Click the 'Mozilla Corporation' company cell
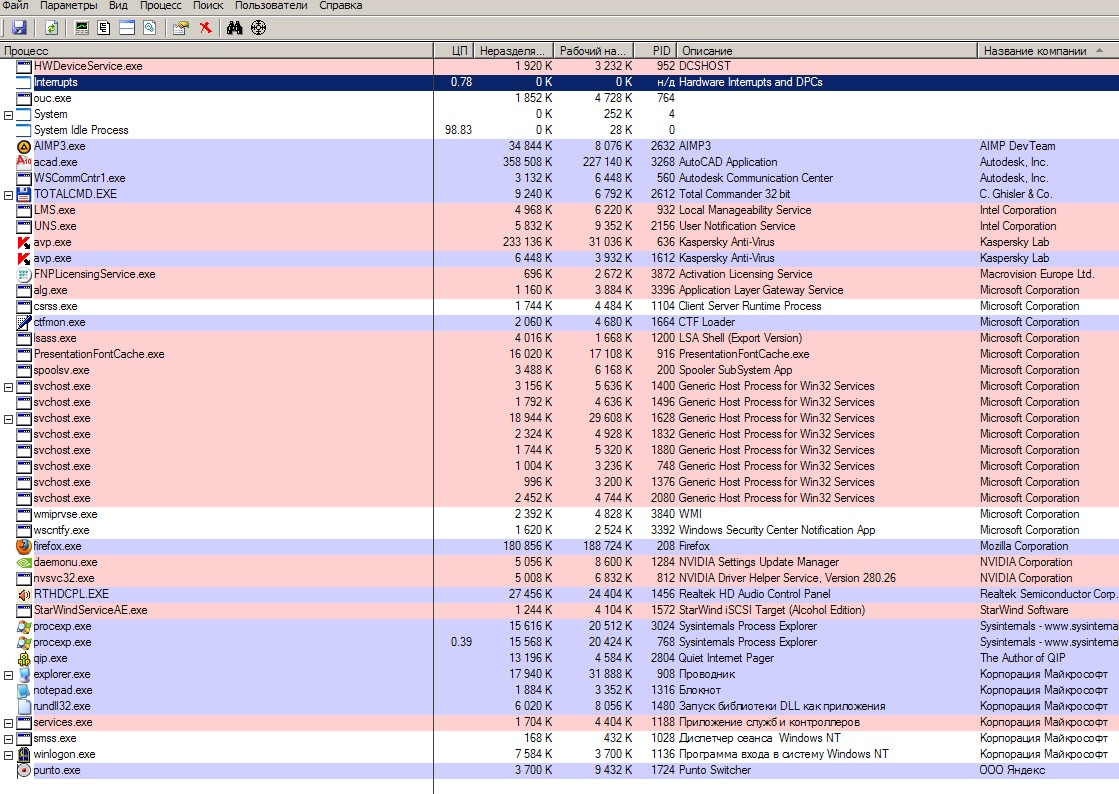The width and height of the screenshot is (1119, 794). coord(1024,546)
